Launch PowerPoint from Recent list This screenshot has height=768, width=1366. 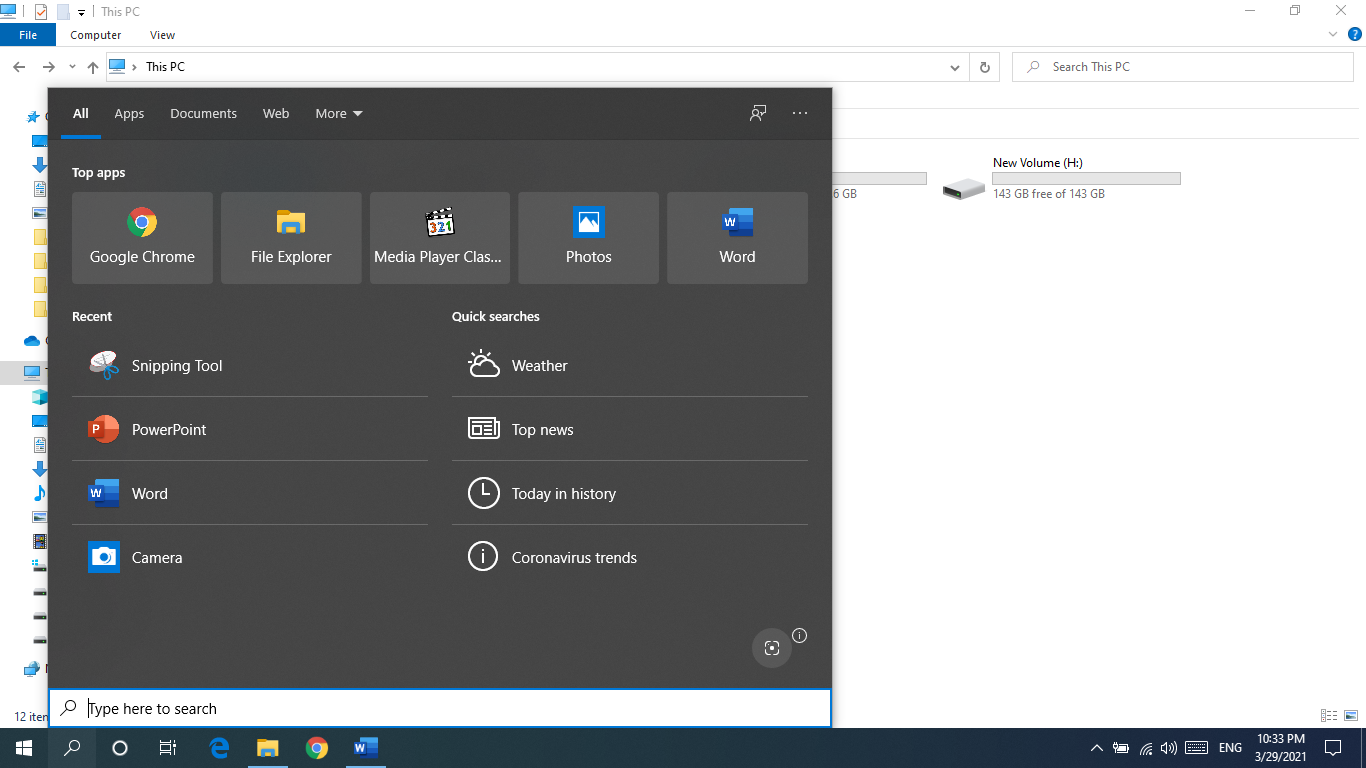click(170, 429)
